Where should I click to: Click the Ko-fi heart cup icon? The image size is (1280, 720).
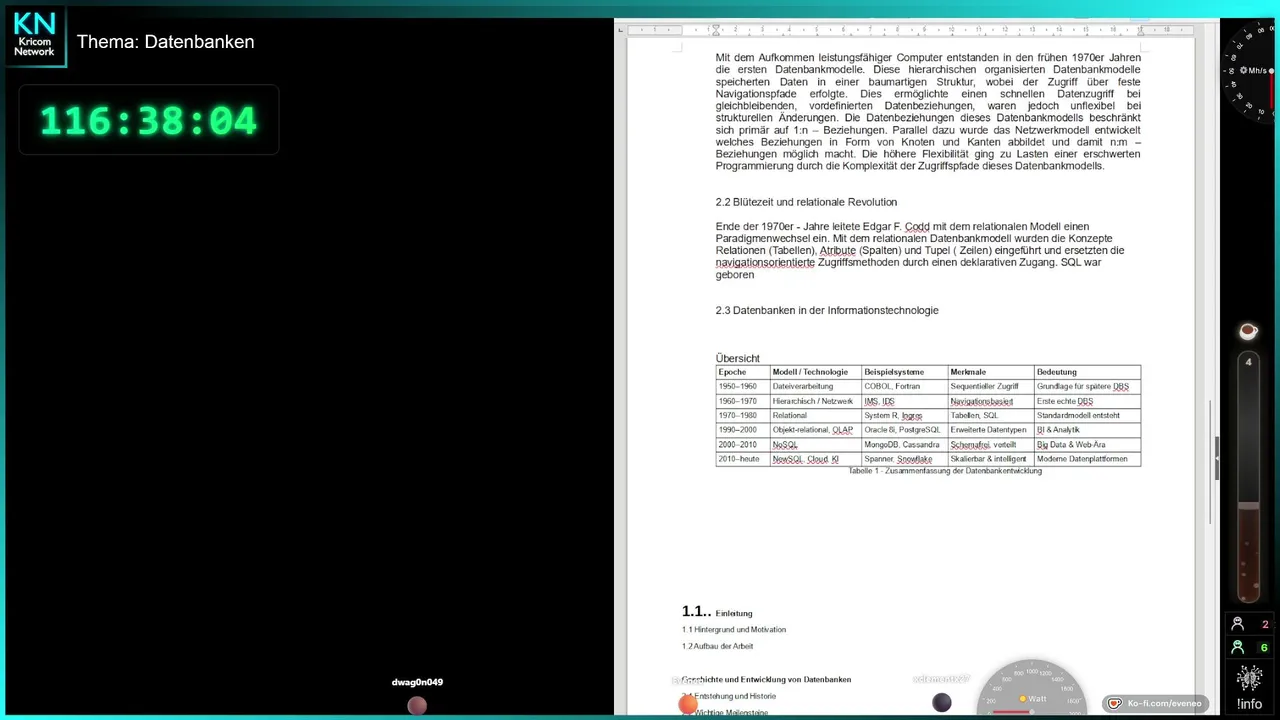tap(1115, 704)
